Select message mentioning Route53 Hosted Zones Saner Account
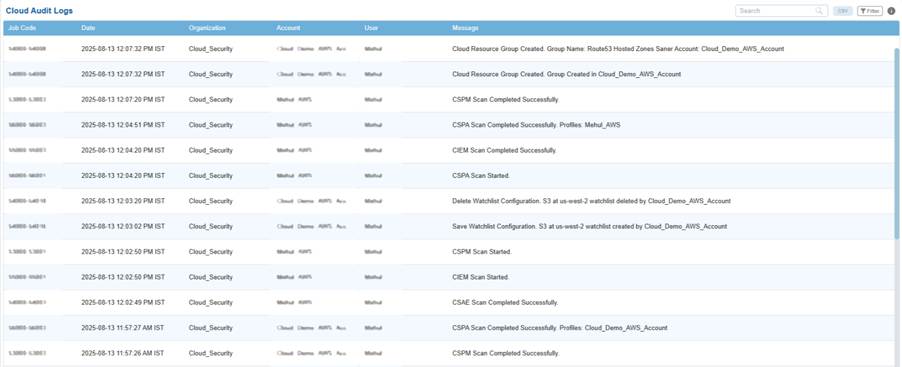902x367 pixels. [618, 49]
